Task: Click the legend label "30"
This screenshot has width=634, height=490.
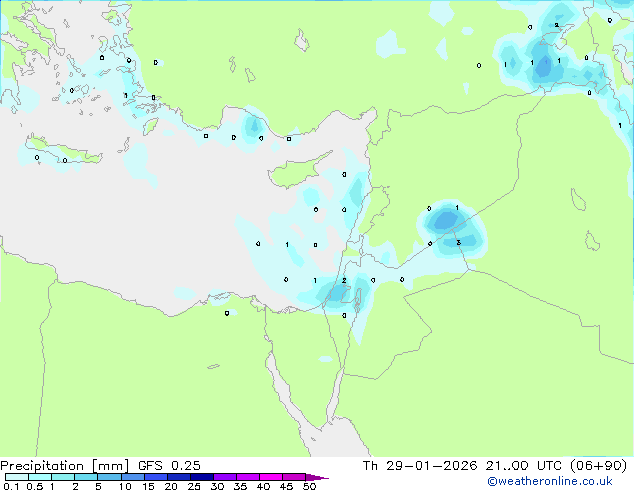Action: tap(217, 486)
